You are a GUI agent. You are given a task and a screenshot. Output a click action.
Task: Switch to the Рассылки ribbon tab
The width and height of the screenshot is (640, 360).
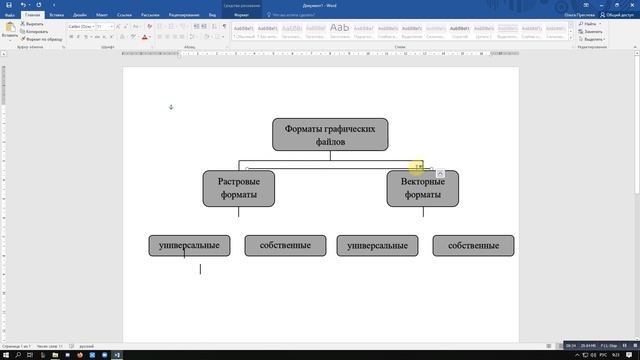coord(150,15)
